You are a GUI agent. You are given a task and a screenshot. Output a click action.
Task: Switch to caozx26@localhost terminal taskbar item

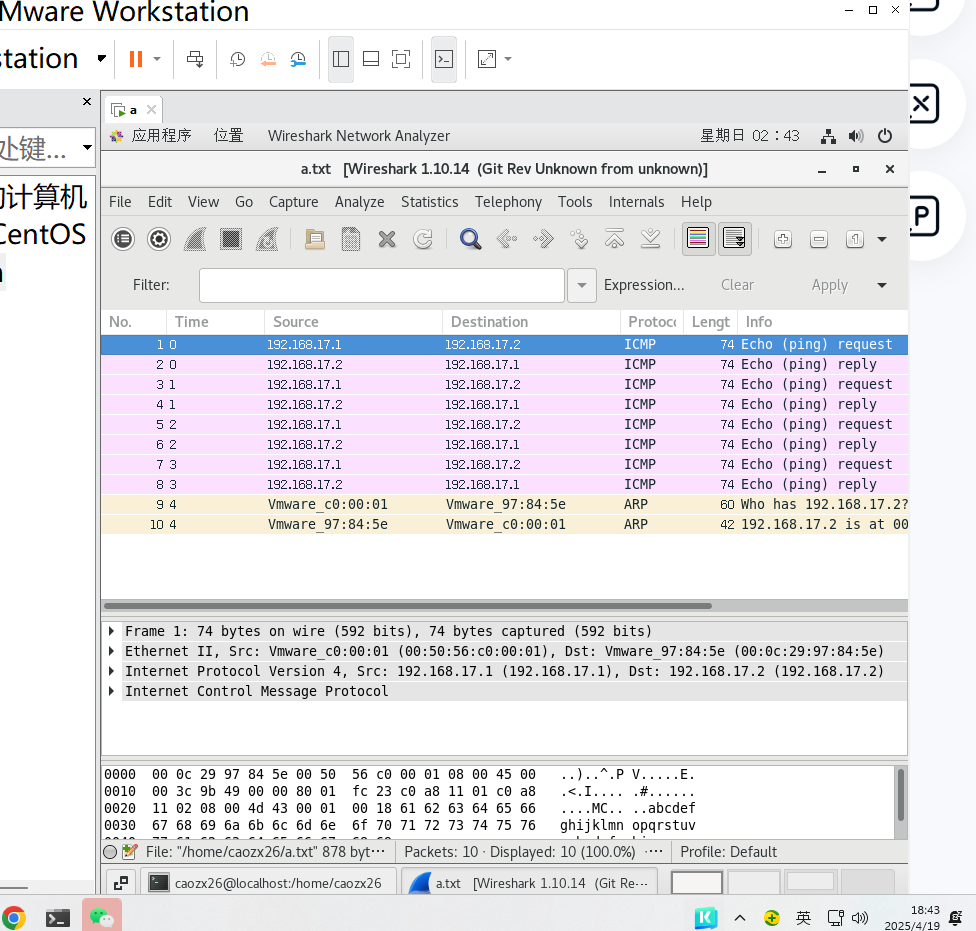pos(269,882)
